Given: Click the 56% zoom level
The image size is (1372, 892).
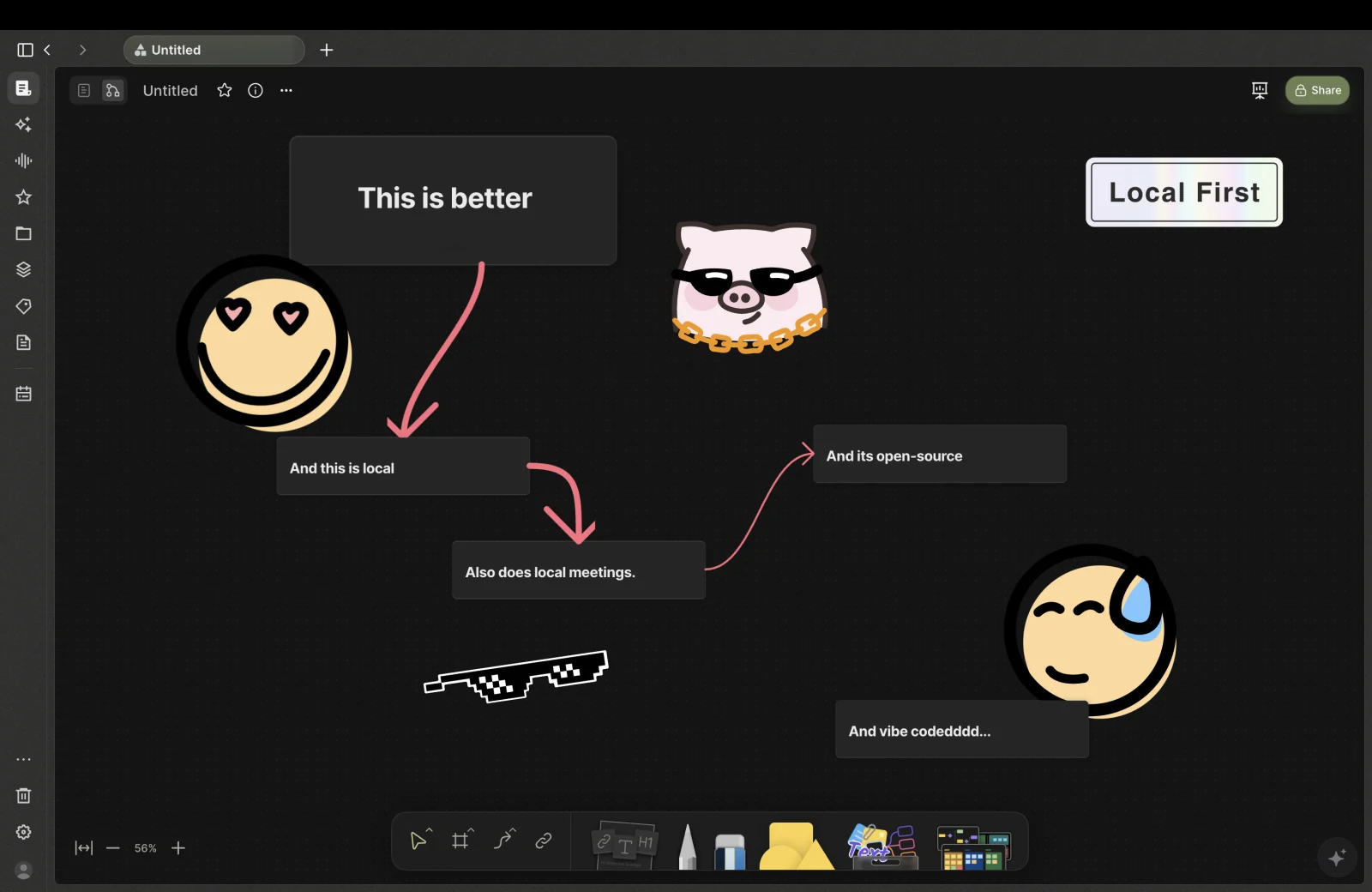Looking at the screenshot, I should [146, 848].
